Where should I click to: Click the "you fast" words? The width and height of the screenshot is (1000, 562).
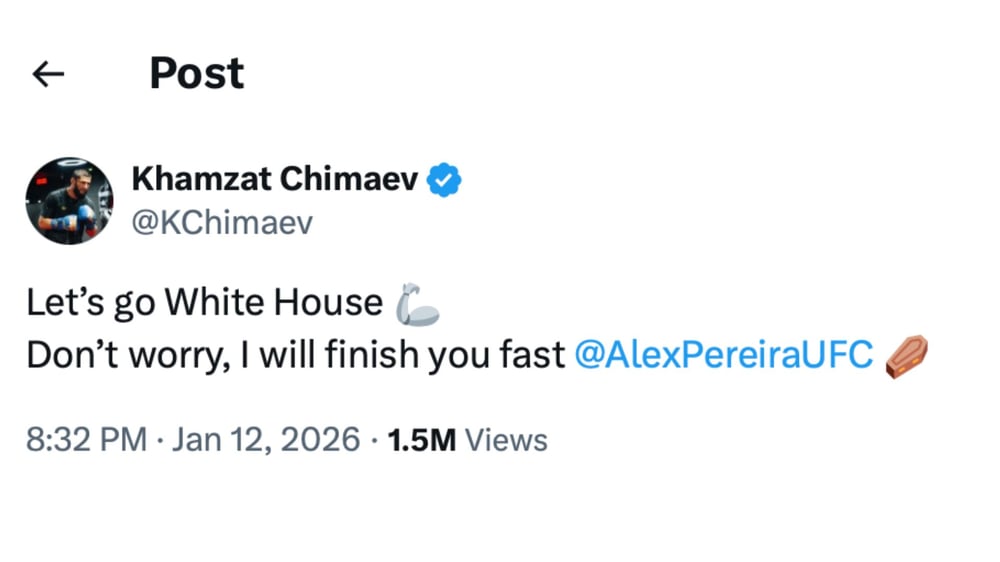pos(497,356)
